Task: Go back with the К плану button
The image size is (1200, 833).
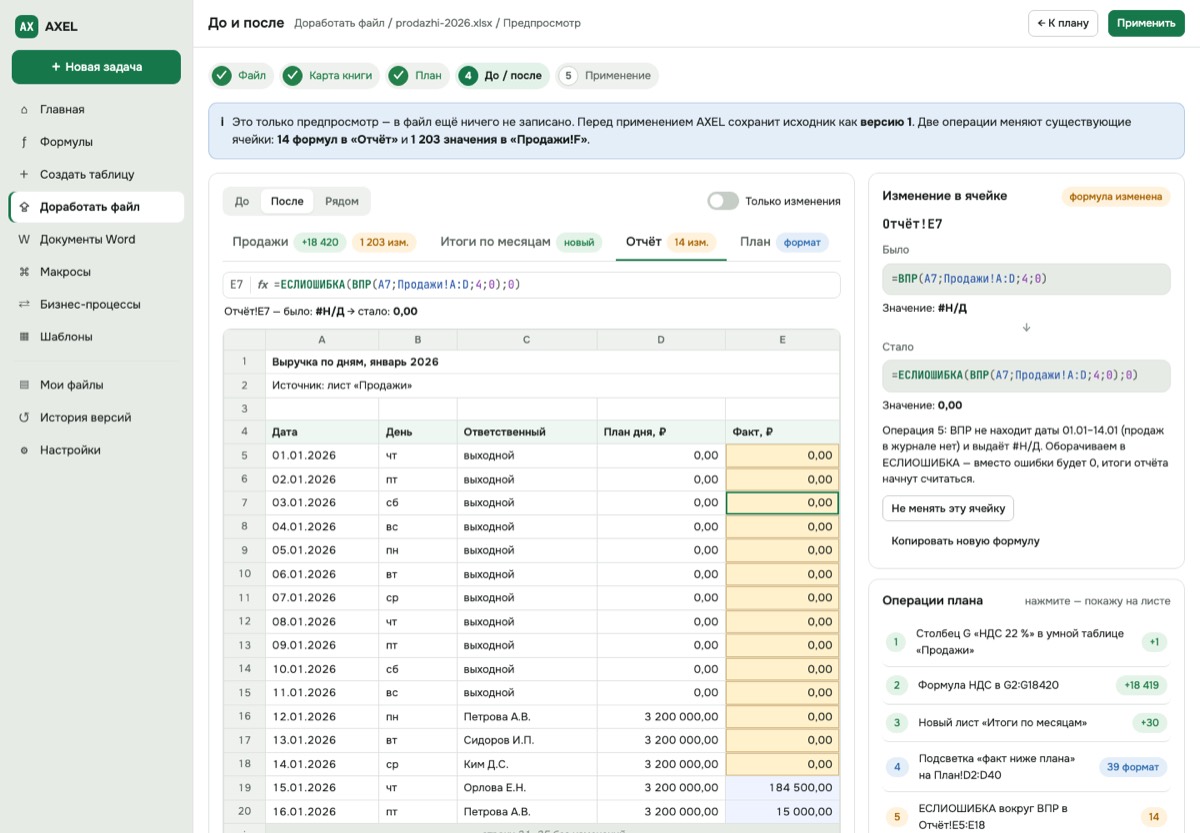Action: 1063,23
